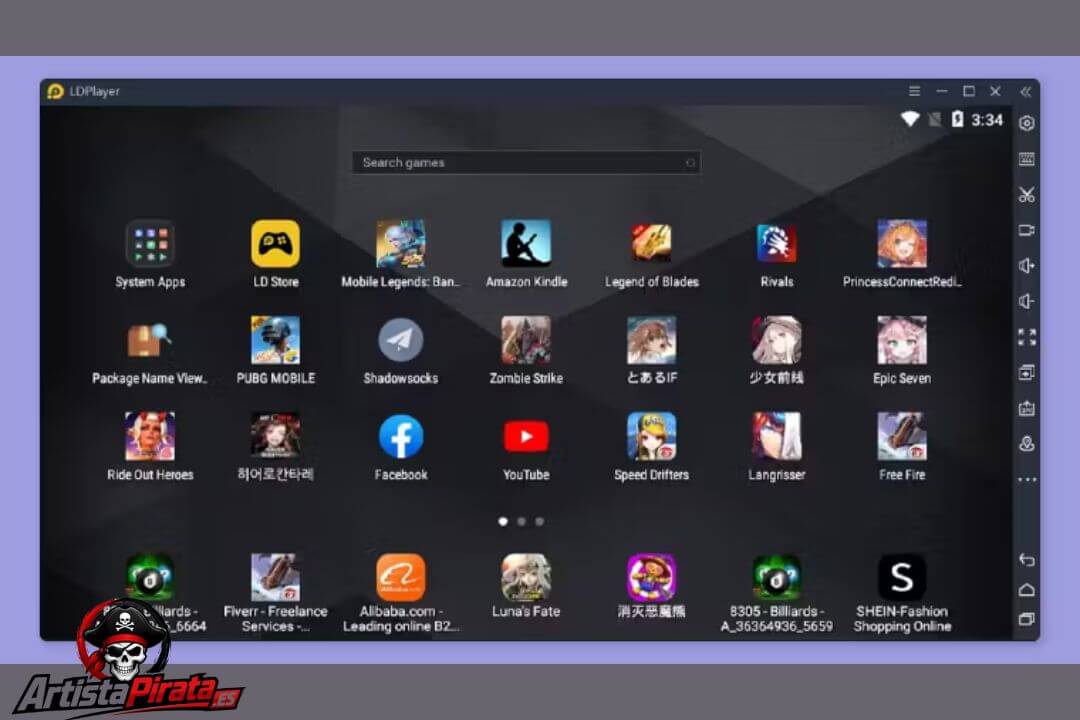Screen dimensions: 1080x720
Task: Open the multi-instance sync sidebar icon
Action: pos(1026,373)
